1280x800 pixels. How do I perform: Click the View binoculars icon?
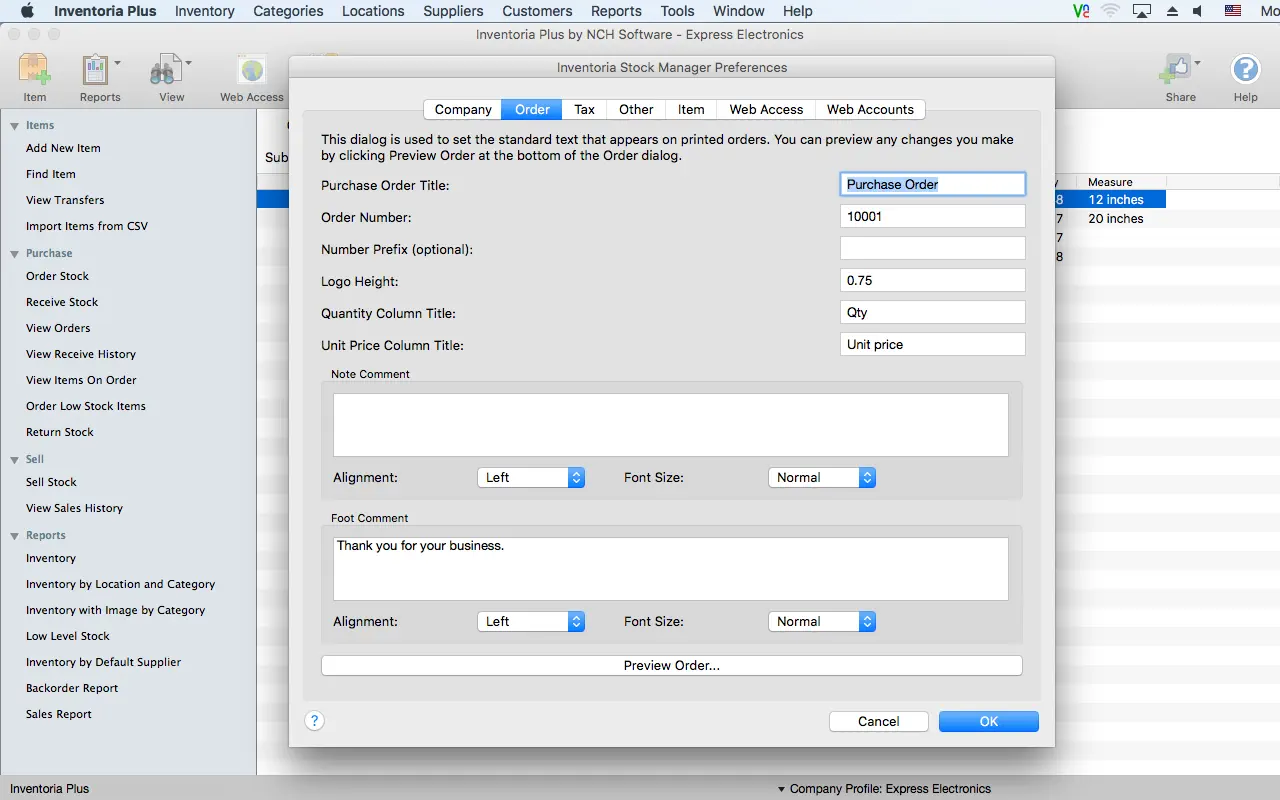coord(165,72)
